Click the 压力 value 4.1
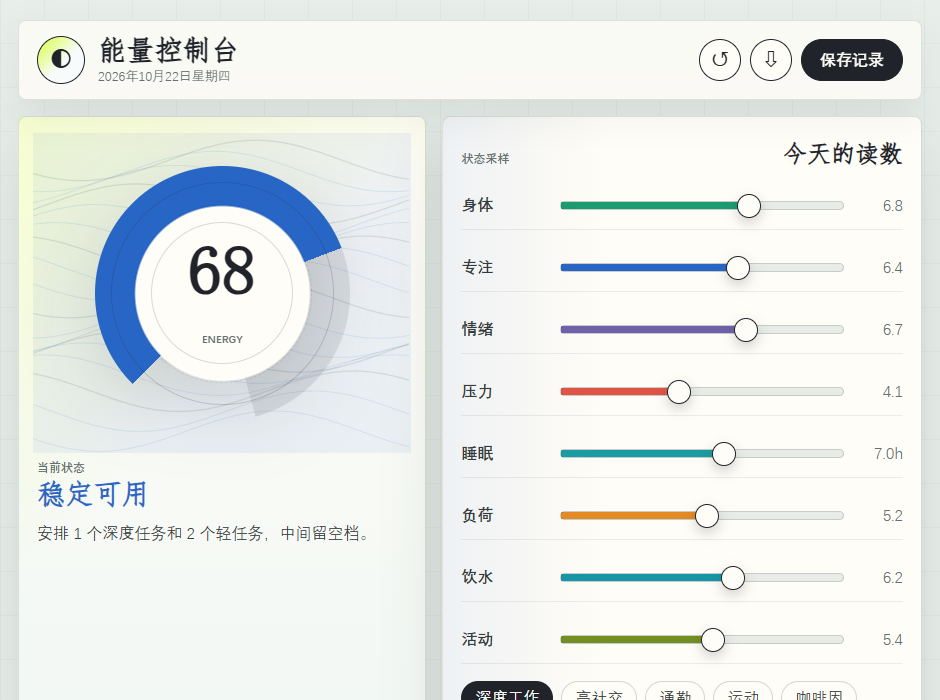The width and height of the screenshot is (940, 700). click(x=892, y=392)
